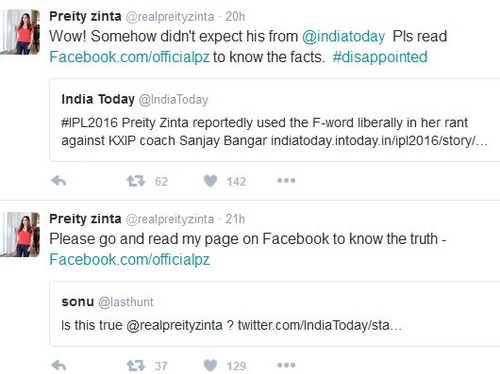Open Facebook.com/officialpz link in first tweet
The height and width of the screenshot is (374, 500).
click(x=129, y=57)
